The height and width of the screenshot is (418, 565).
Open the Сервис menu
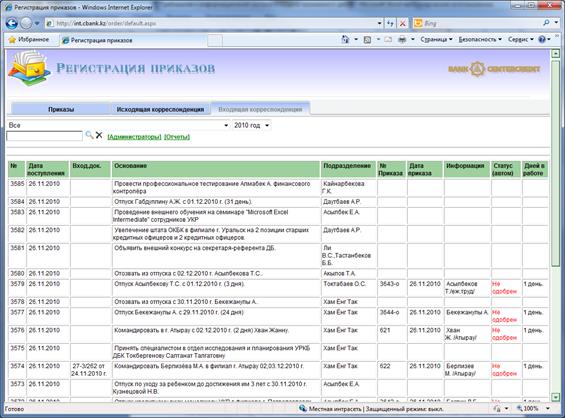[520, 40]
